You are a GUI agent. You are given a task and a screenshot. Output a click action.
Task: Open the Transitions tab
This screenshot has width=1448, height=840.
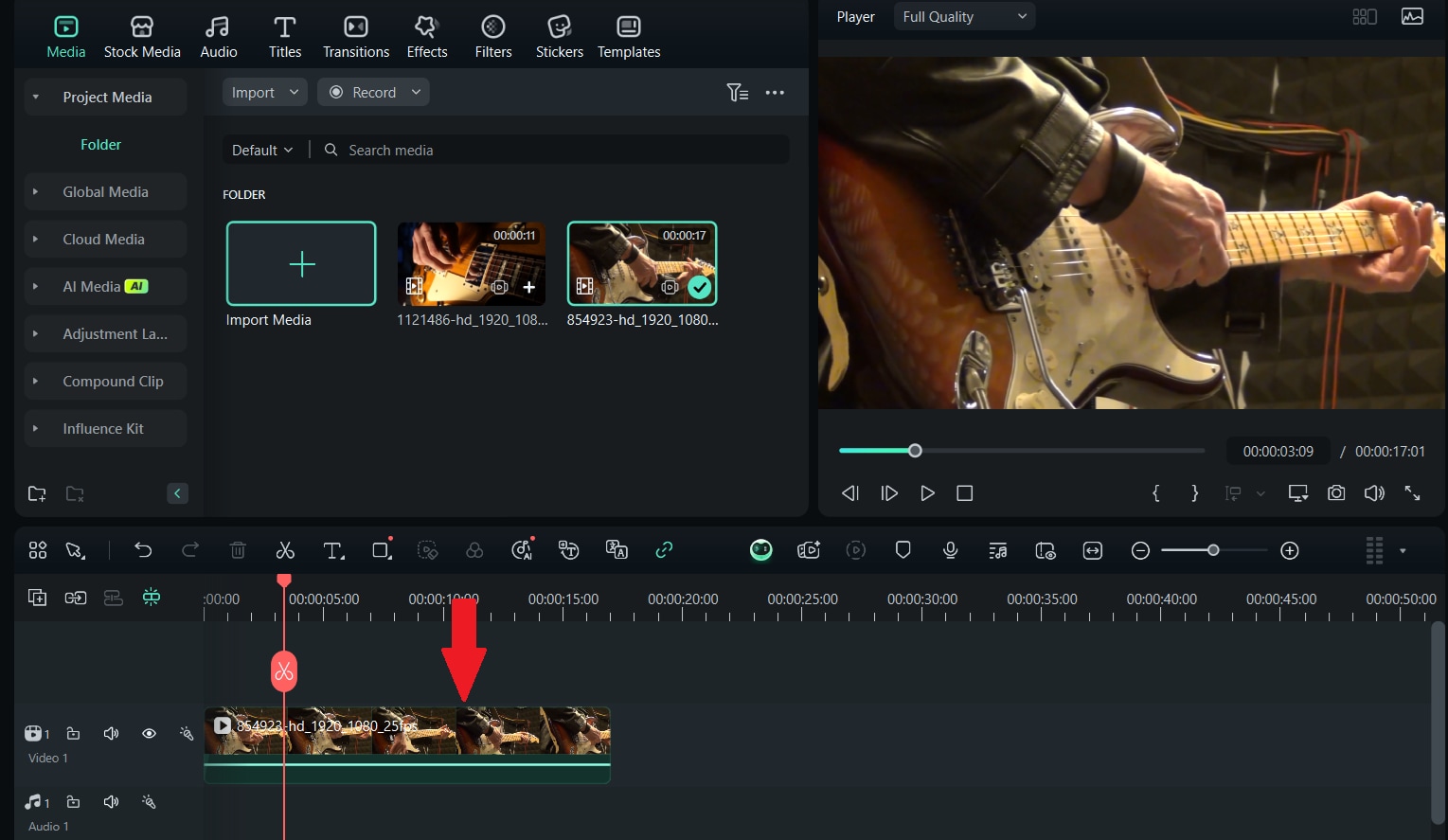click(x=356, y=37)
